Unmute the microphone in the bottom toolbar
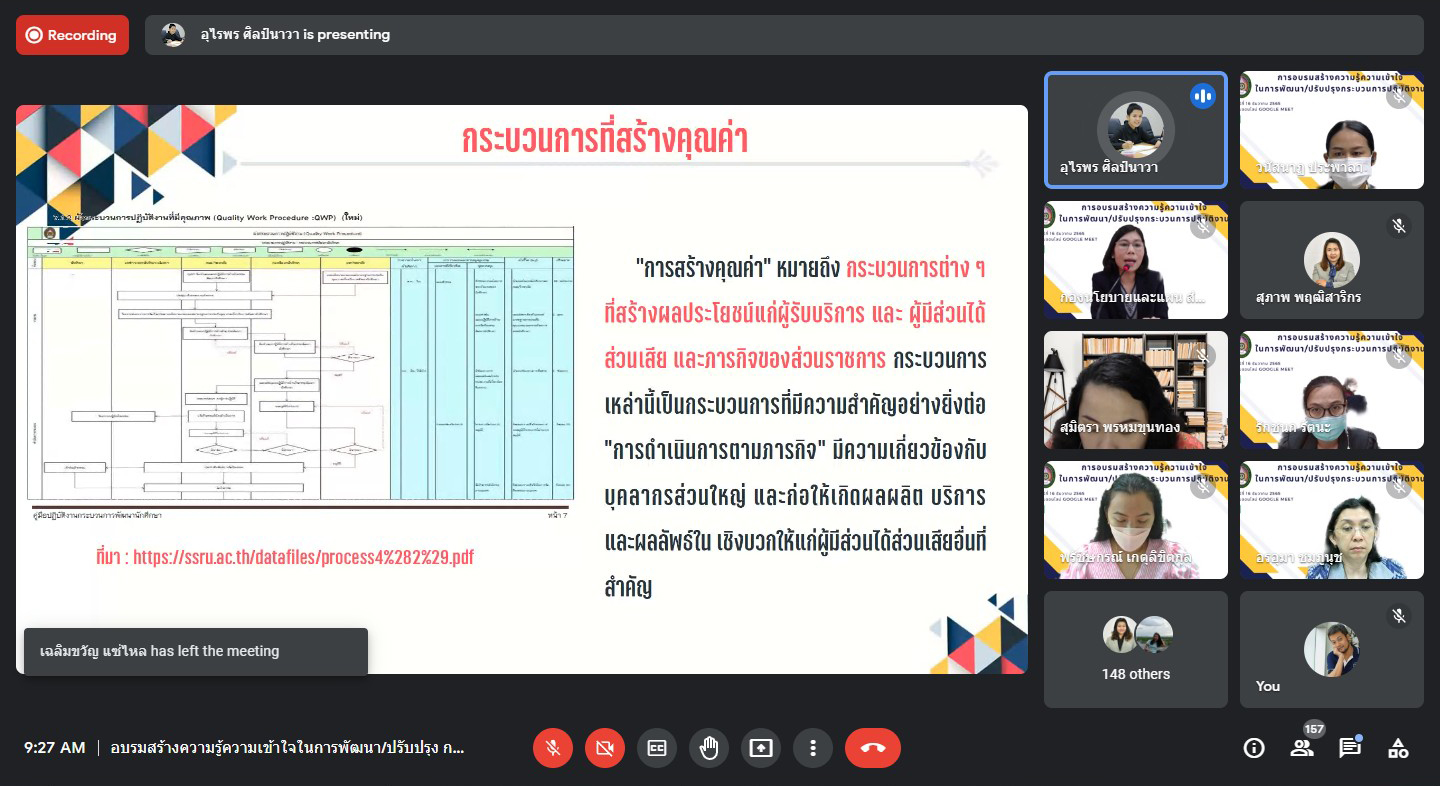Screen dimensions: 1440x786 [553, 748]
